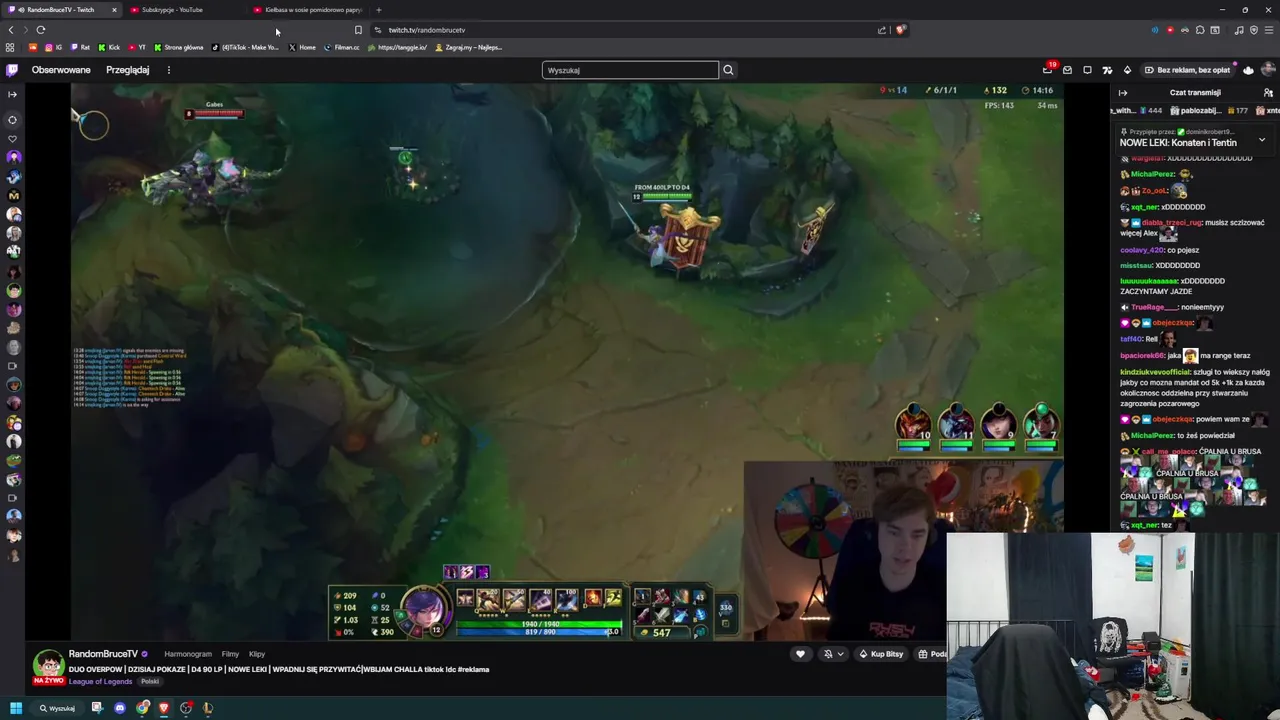The height and width of the screenshot is (720, 1280).
Task: Open Twitch search via magnifier icon
Action: [x=728, y=70]
